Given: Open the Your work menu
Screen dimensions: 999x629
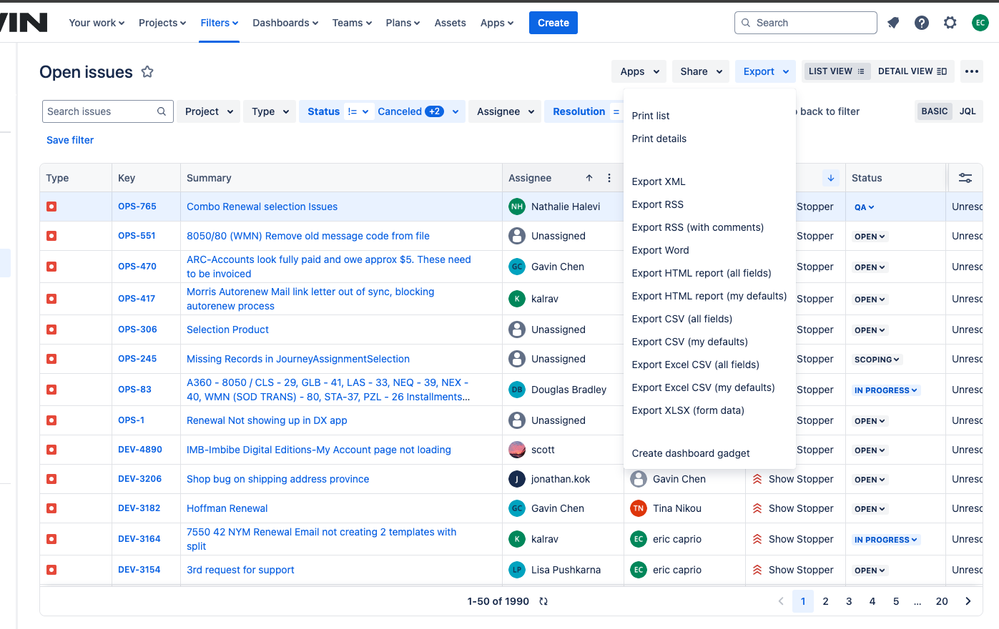Looking at the screenshot, I should [x=97, y=23].
